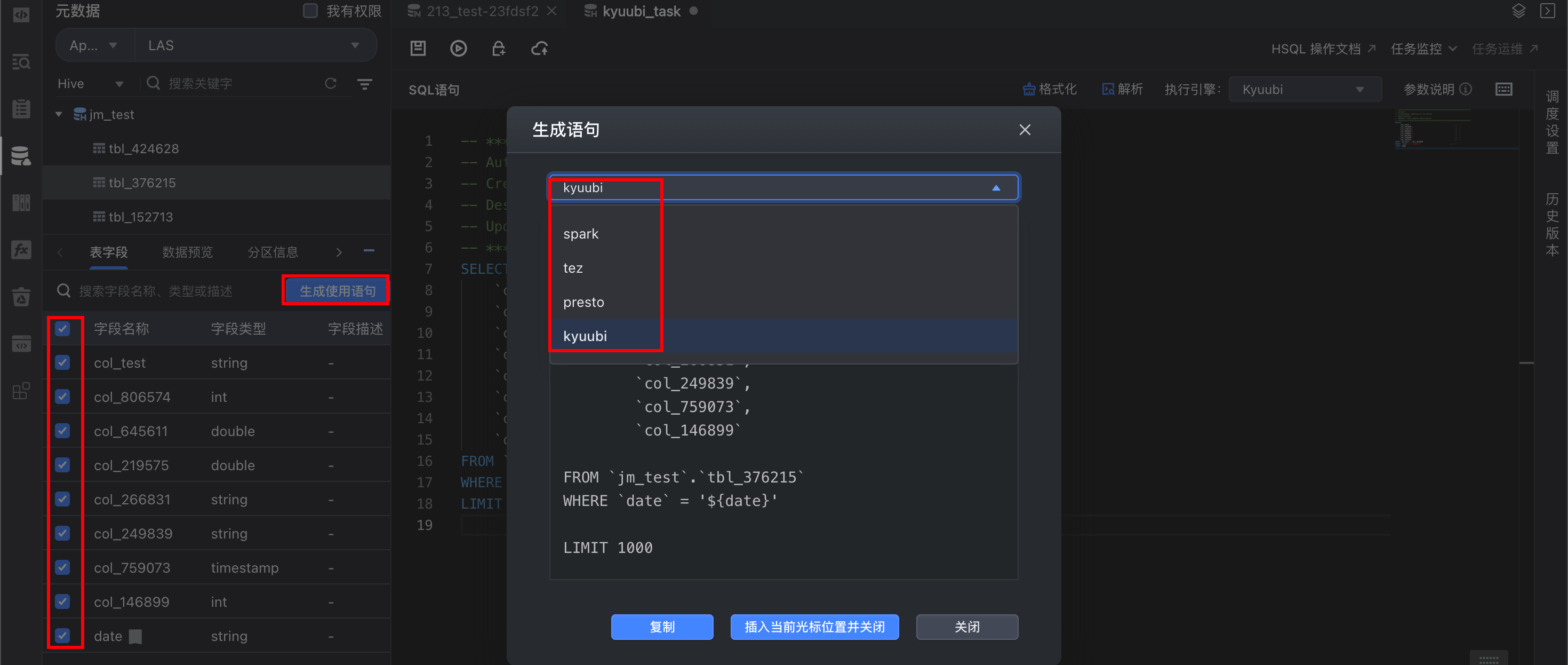Click 插入当前光标位置并关闭 button
The image size is (1568, 665).
click(x=814, y=627)
